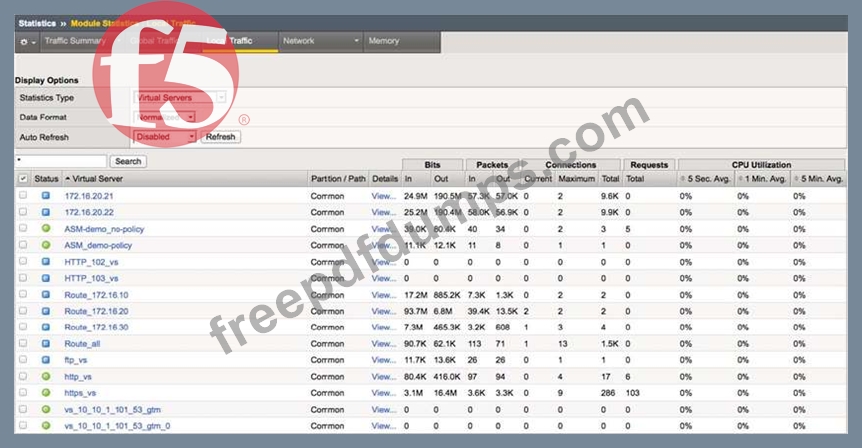The image size is (862, 448).
Task: Open the Statistics Type dropdown
Action: [180, 98]
